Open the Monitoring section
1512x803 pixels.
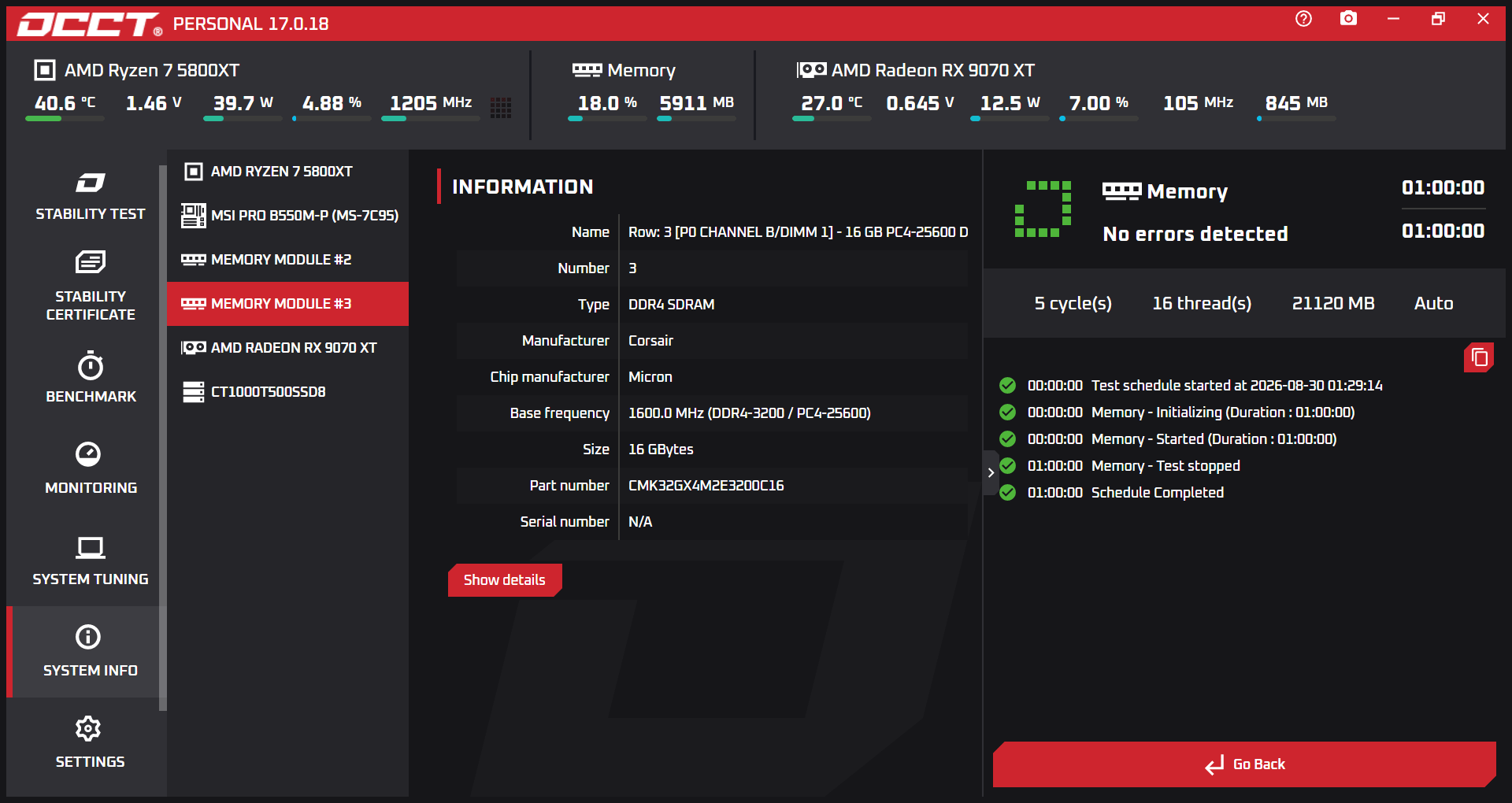(90, 468)
